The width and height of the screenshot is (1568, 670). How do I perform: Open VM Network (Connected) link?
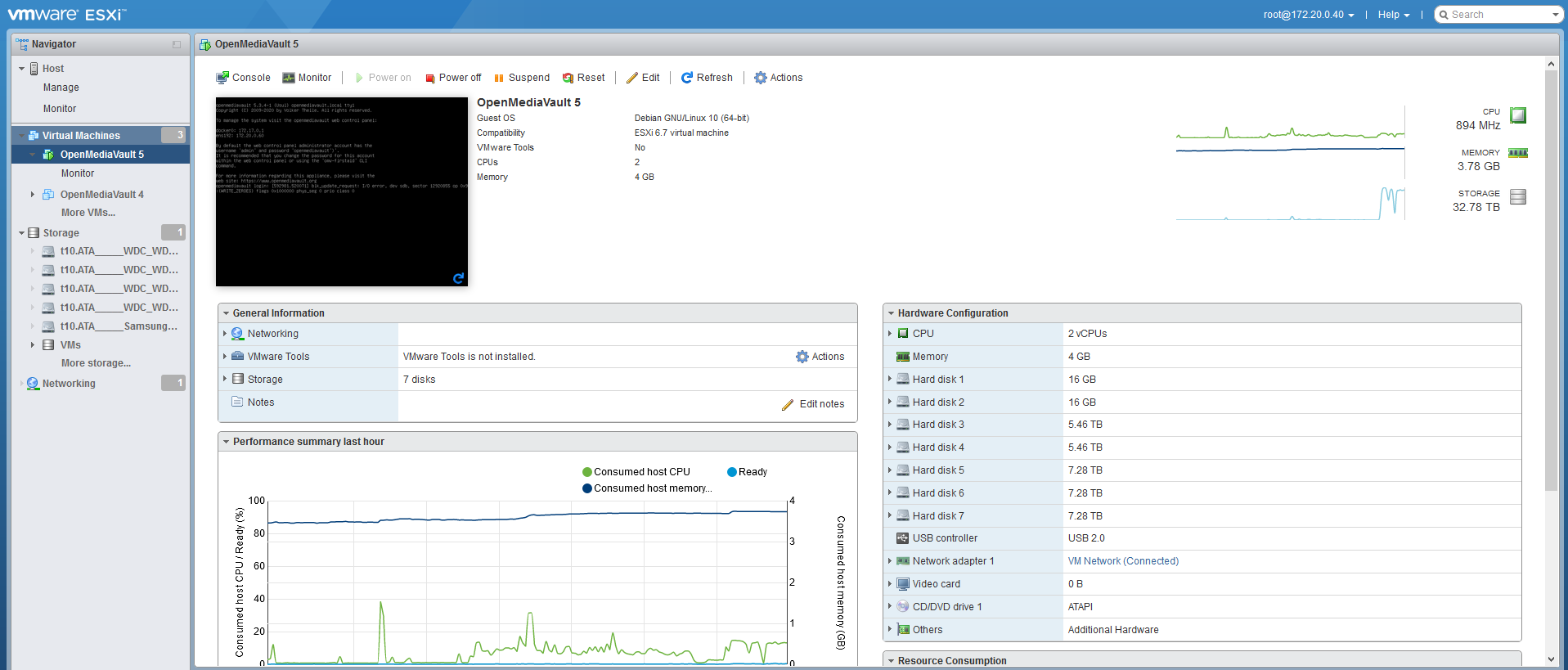pos(1123,561)
